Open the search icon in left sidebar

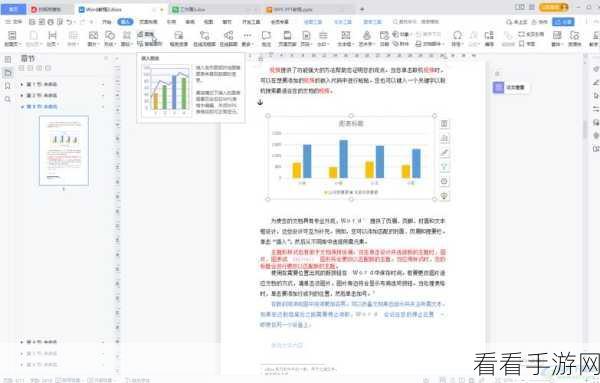point(7,99)
